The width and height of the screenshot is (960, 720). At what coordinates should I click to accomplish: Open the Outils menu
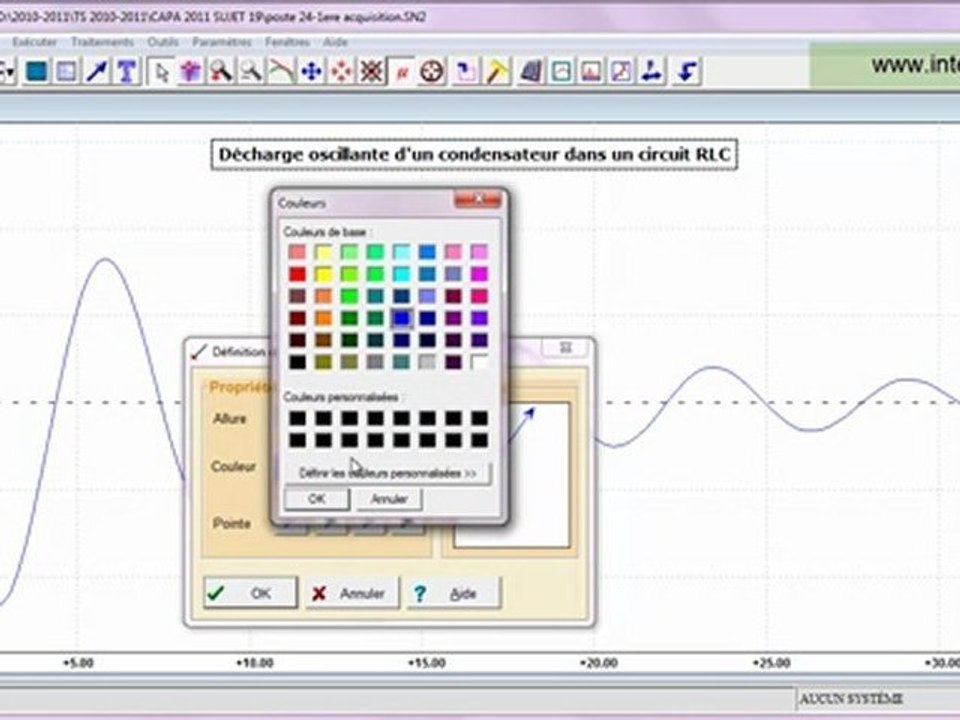click(163, 42)
